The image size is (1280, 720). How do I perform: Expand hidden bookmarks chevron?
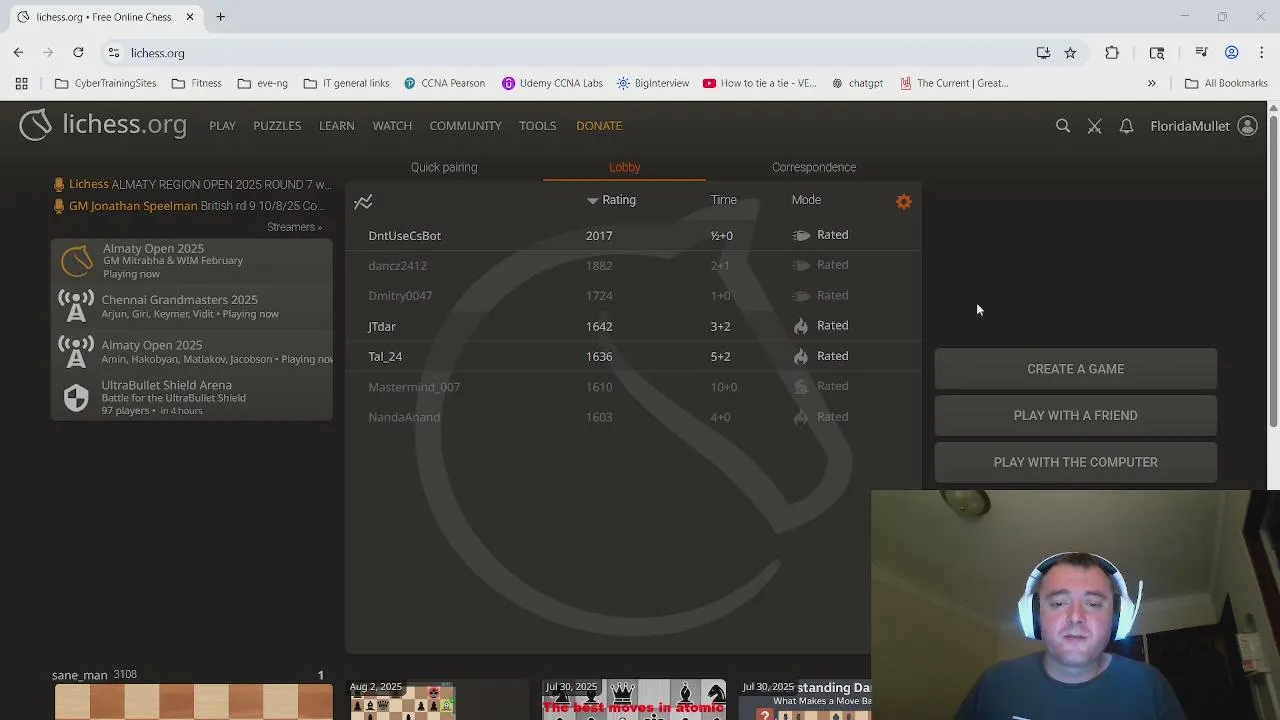(x=1151, y=83)
